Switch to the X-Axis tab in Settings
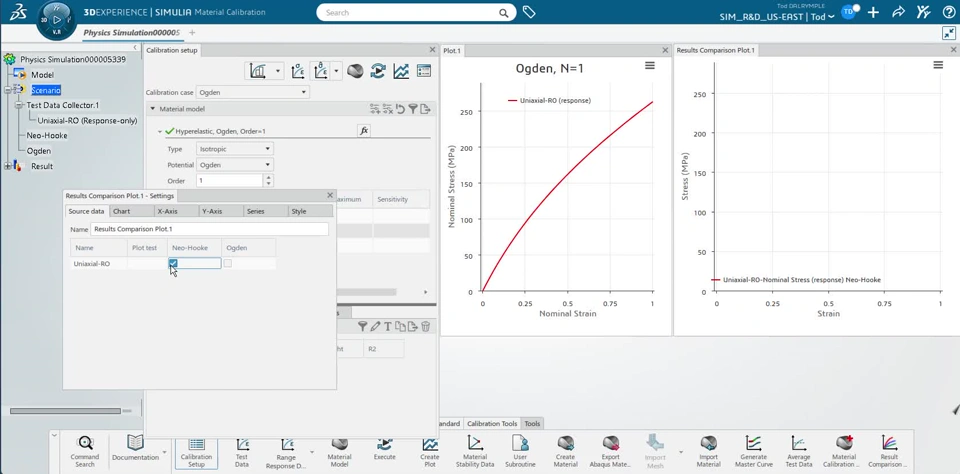The width and height of the screenshot is (960, 474). tap(177, 211)
